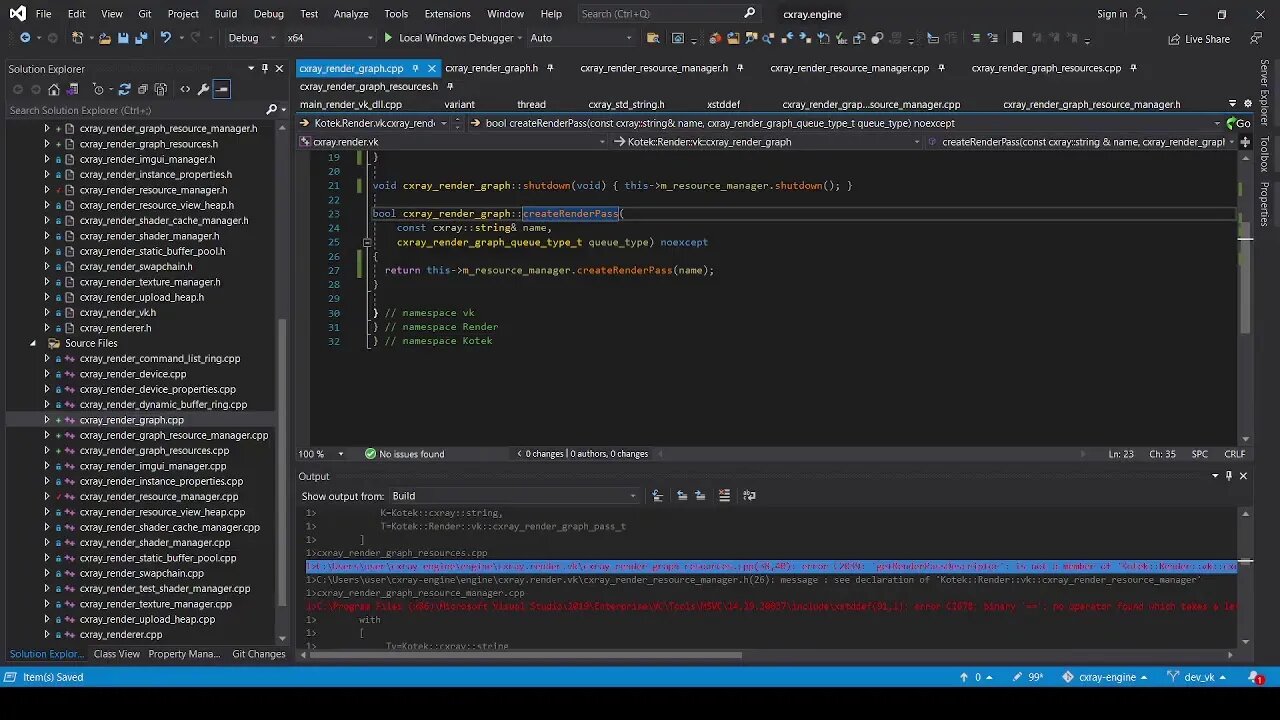The width and height of the screenshot is (1280, 720).
Task: Click the dev_vk branch button
Action: point(1196,677)
